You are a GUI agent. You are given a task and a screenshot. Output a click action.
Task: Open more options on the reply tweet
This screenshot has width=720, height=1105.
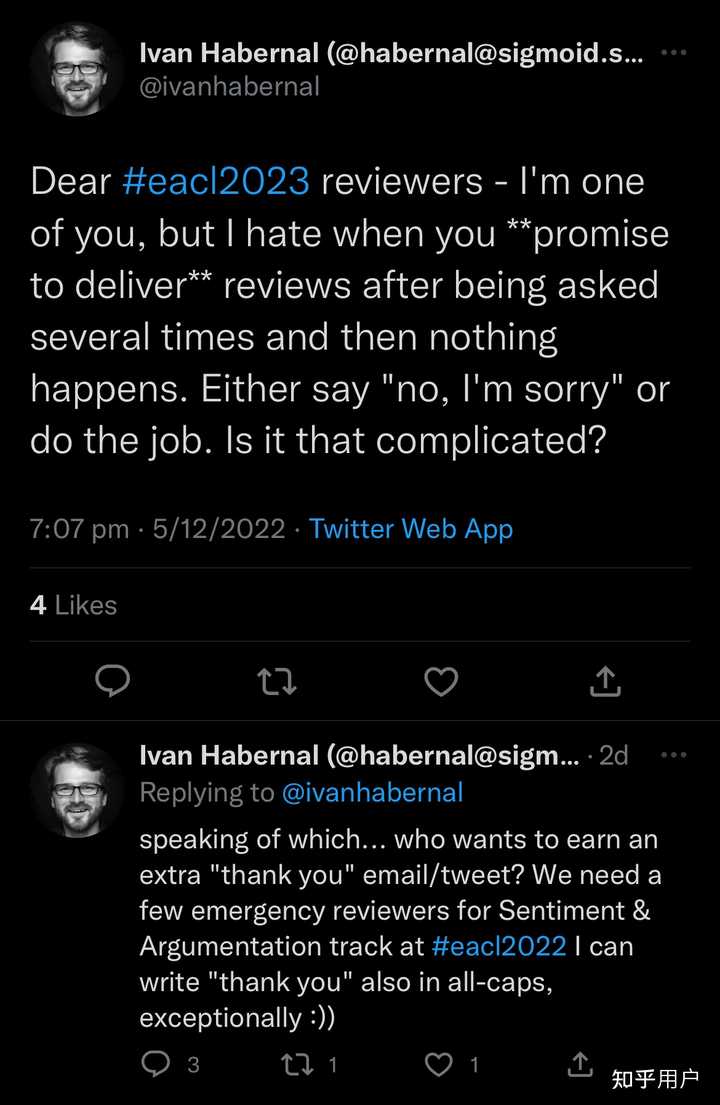pyautogui.click(x=674, y=756)
